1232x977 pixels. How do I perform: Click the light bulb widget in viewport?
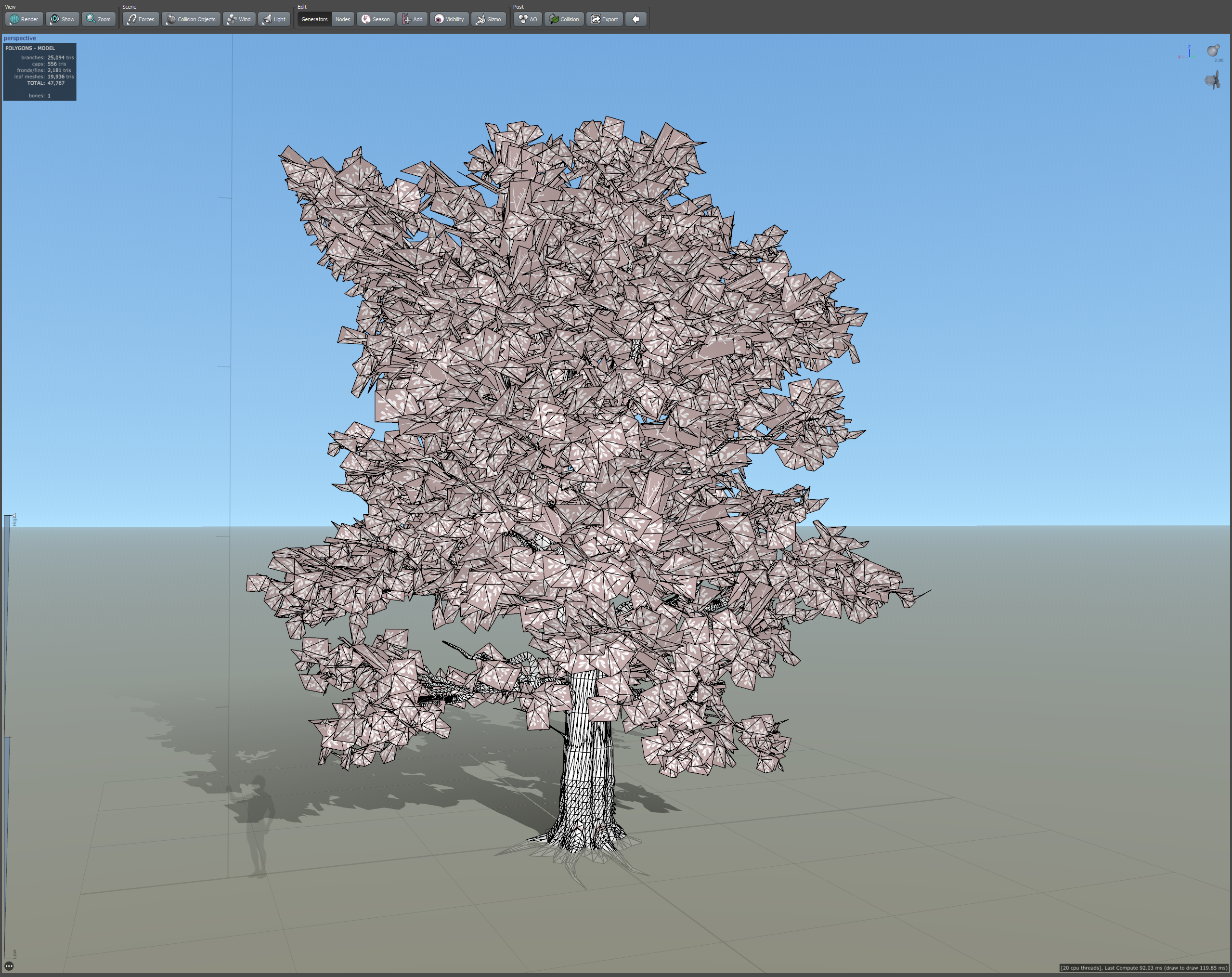1213,51
